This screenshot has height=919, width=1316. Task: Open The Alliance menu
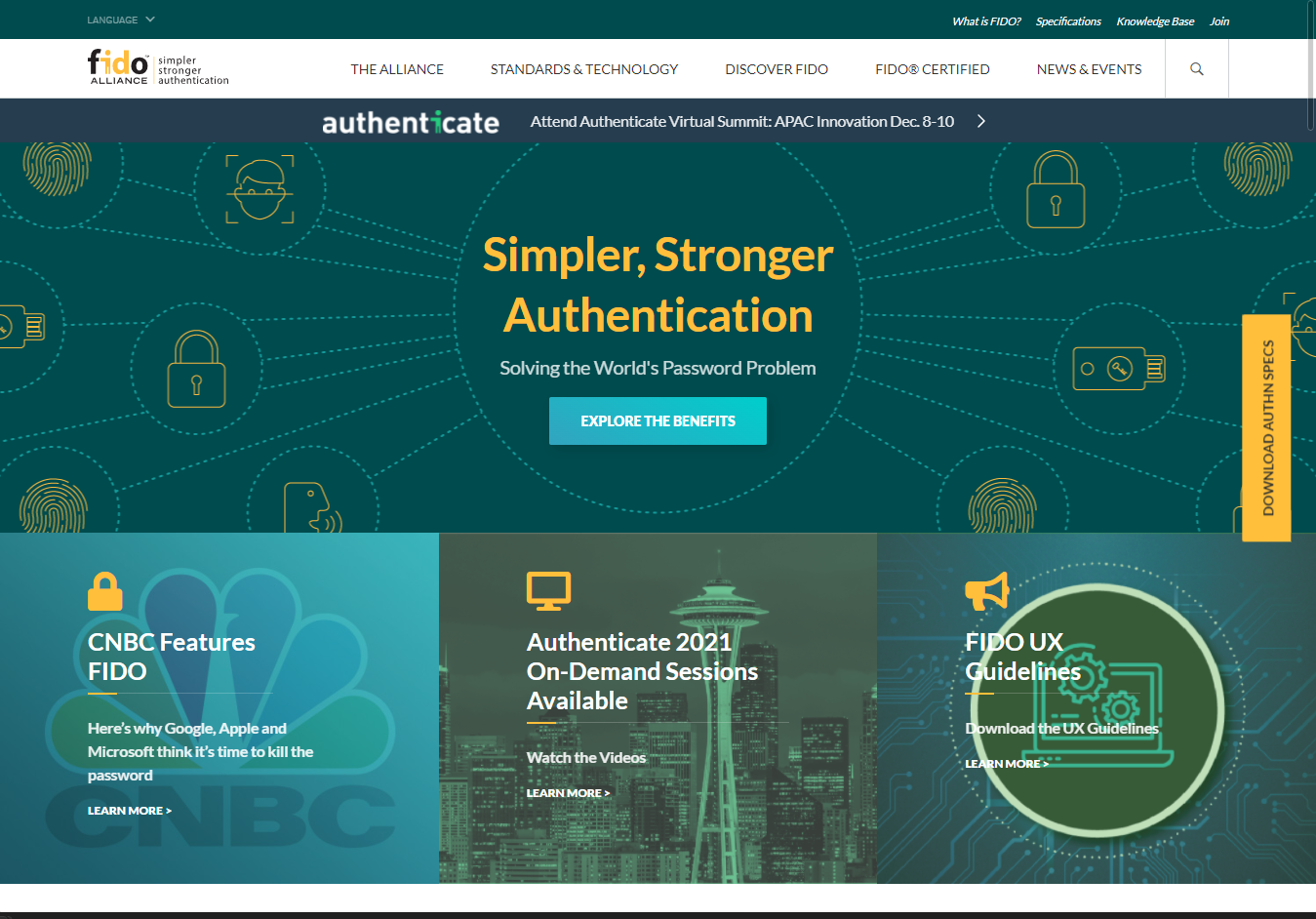[397, 69]
